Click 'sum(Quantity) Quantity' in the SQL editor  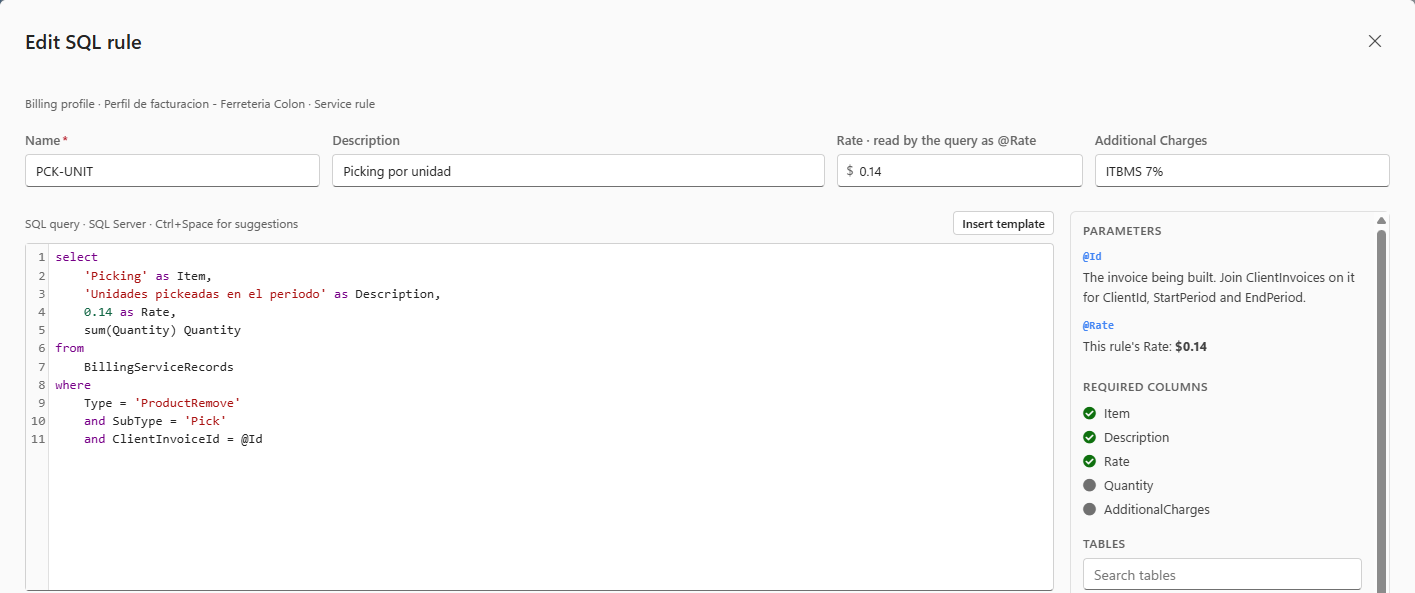162,330
